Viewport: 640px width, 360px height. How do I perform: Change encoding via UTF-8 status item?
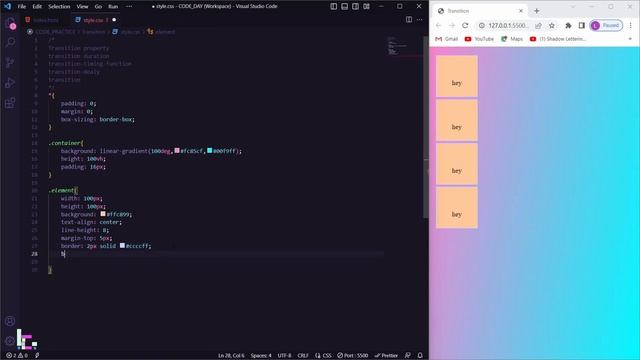click(x=284, y=356)
